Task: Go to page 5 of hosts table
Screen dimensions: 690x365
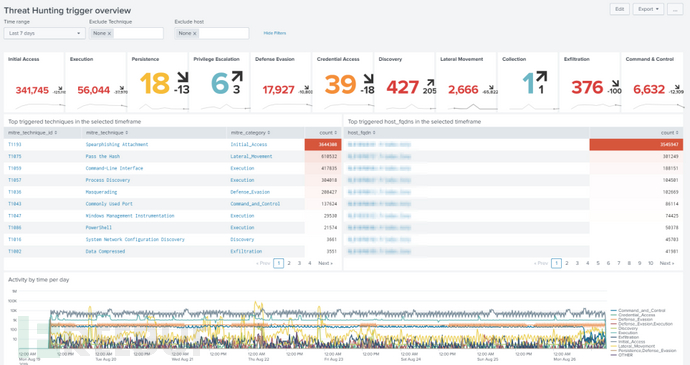Action: 598,263
